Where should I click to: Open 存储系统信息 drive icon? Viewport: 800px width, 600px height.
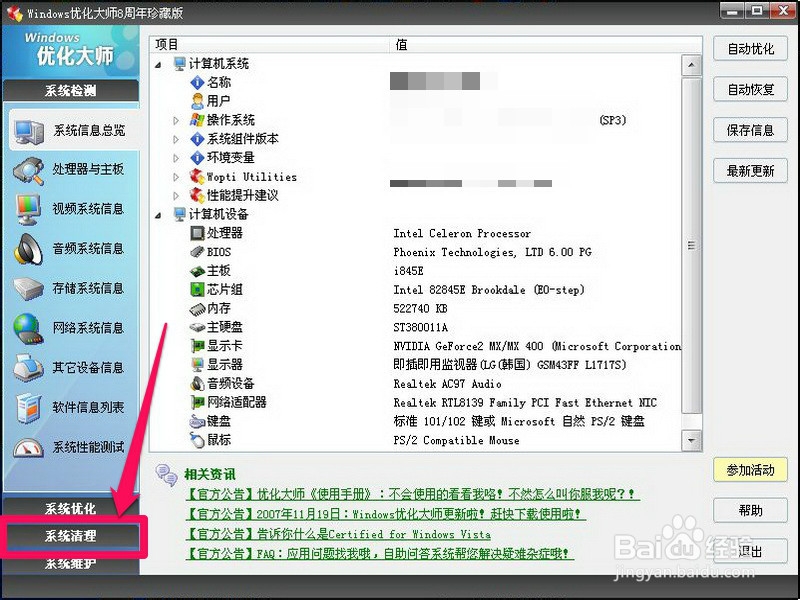pos(29,289)
